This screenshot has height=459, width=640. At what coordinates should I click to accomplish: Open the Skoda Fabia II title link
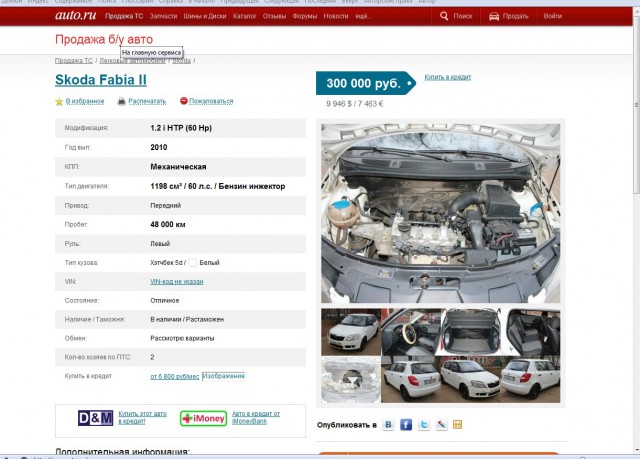click(x=101, y=80)
